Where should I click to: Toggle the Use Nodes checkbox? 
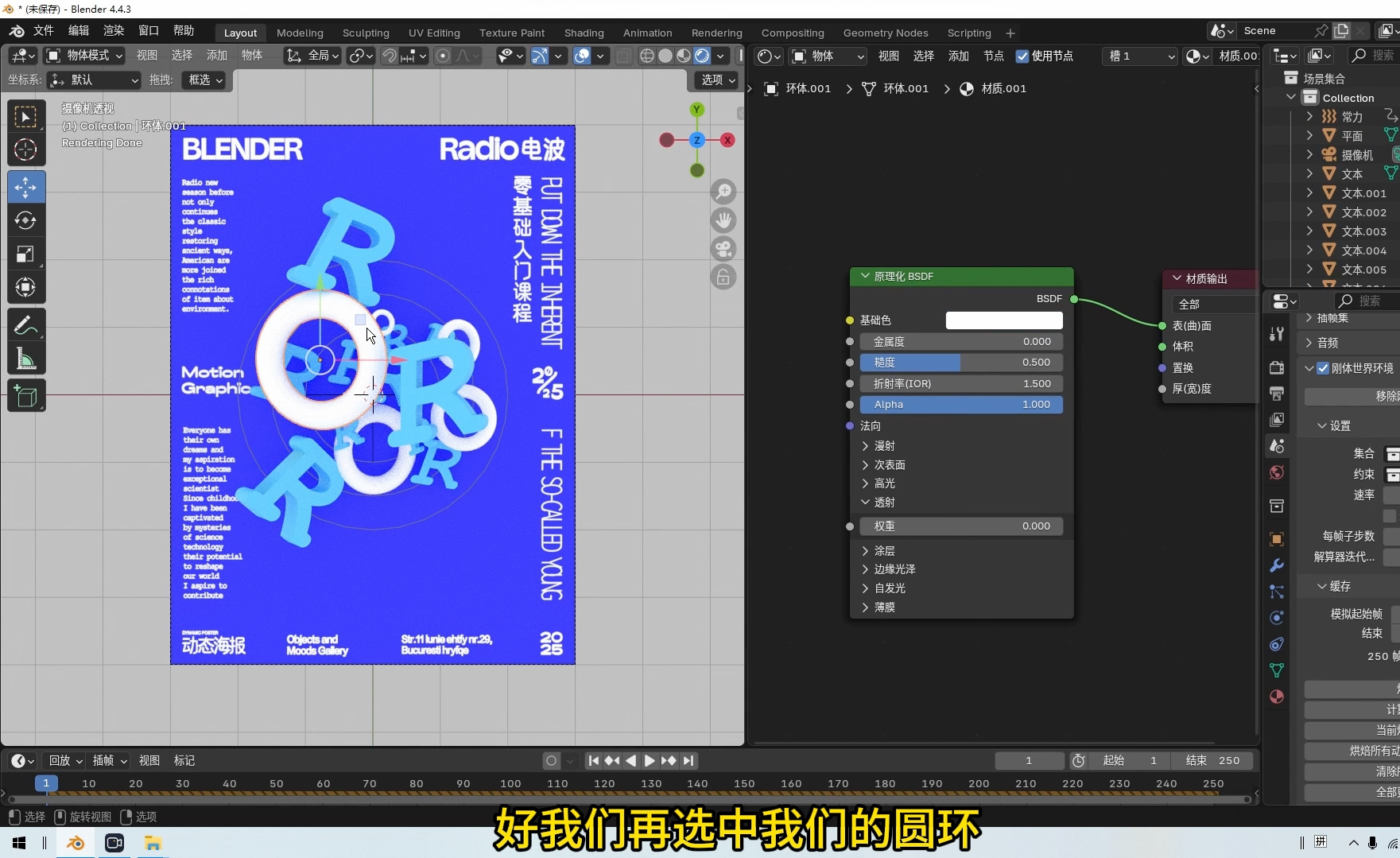point(1022,56)
